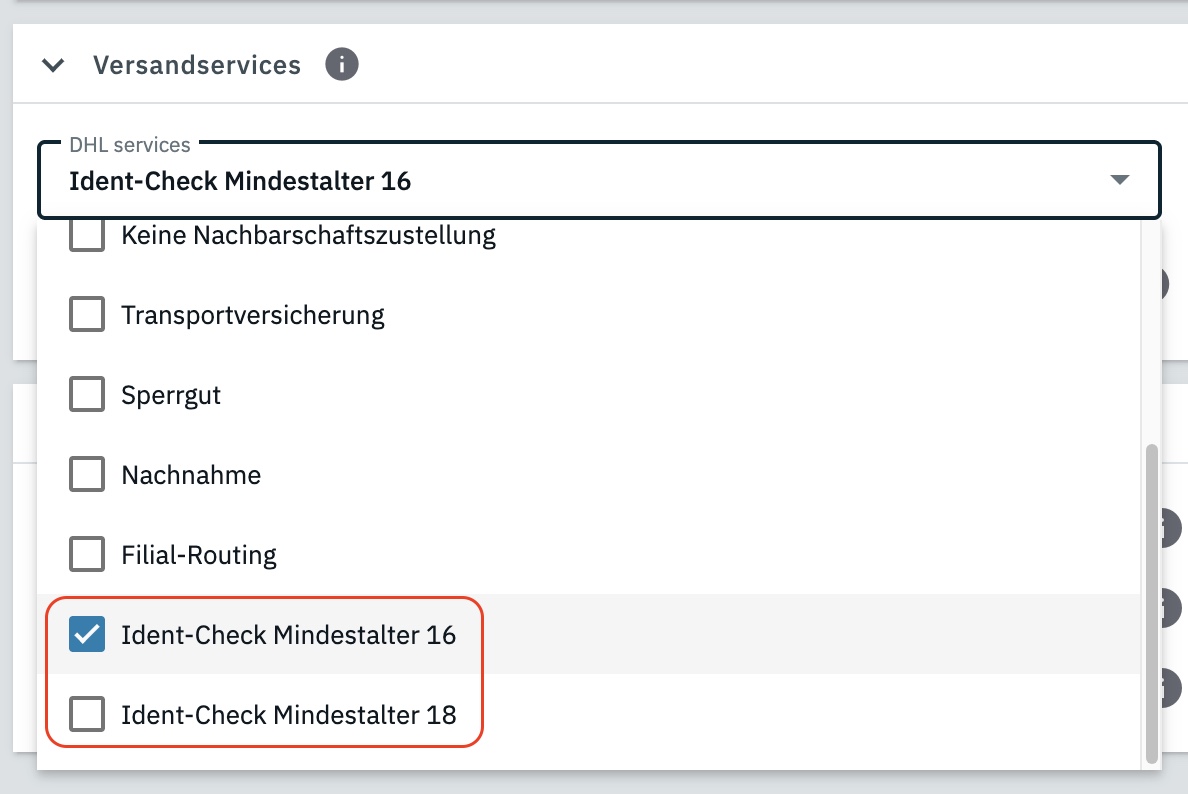Viewport: 1188px width, 794px height.
Task: Enable the Filial-Routing checkbox
Action: [x=87, y=554]
